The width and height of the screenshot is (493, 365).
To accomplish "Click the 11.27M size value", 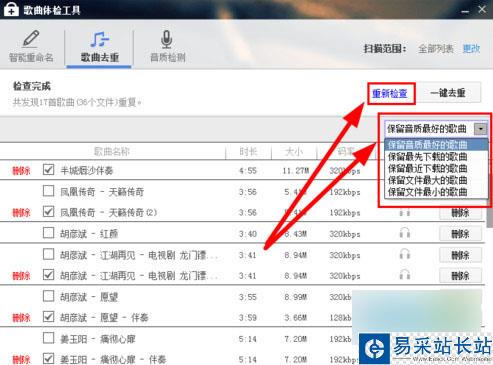I will 296,171.
